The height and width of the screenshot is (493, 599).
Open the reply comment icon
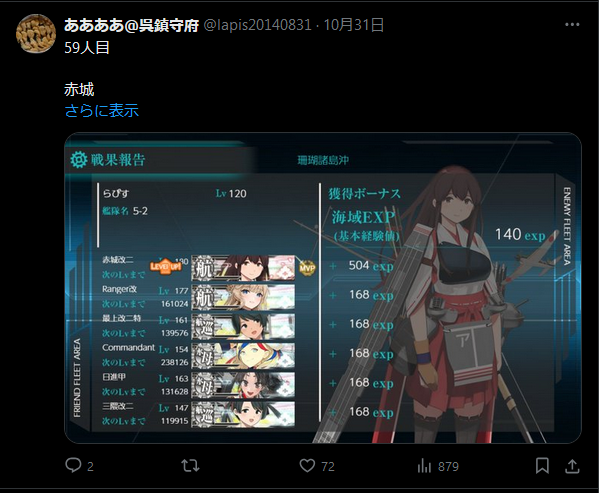pyautogui.click(x=73, y=466)
